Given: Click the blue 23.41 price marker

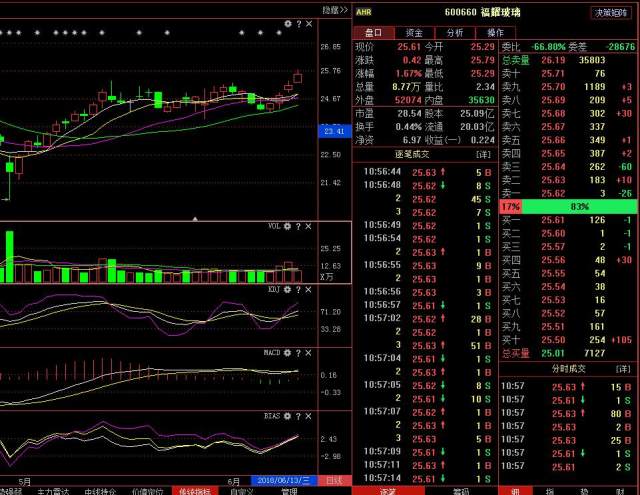Looking at the screenshot, I should 334,131.
